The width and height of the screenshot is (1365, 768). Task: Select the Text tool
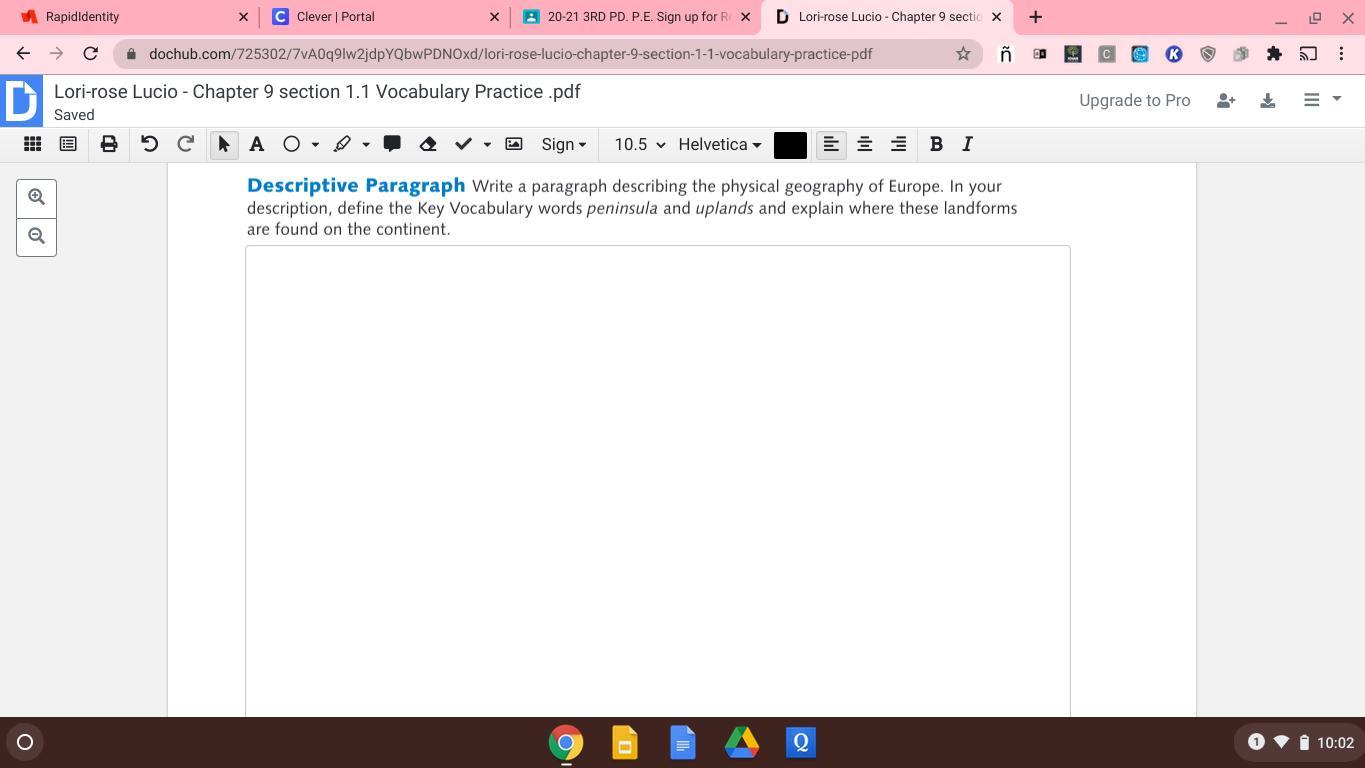click(x=257, y=144)
